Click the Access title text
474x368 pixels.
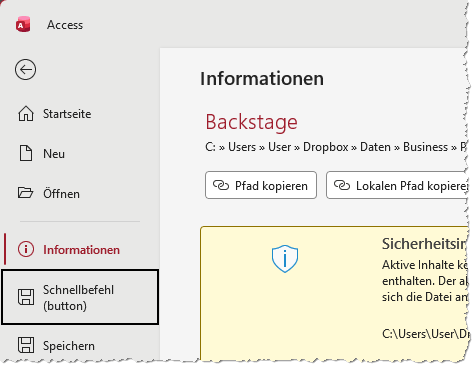pyautogui.click(x=65, y=25)
